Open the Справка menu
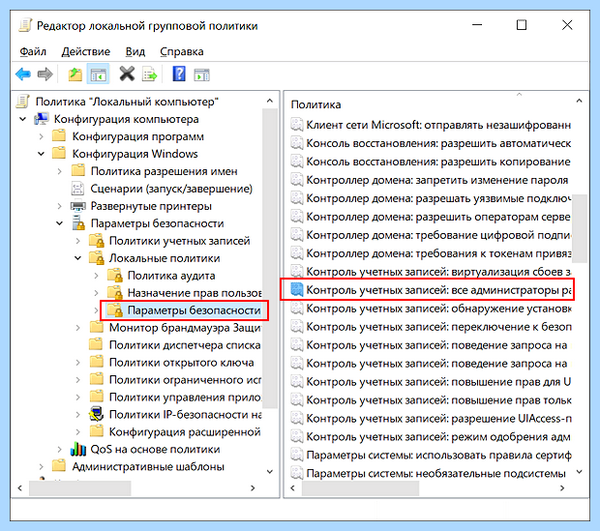 click(x=181, y=52)
